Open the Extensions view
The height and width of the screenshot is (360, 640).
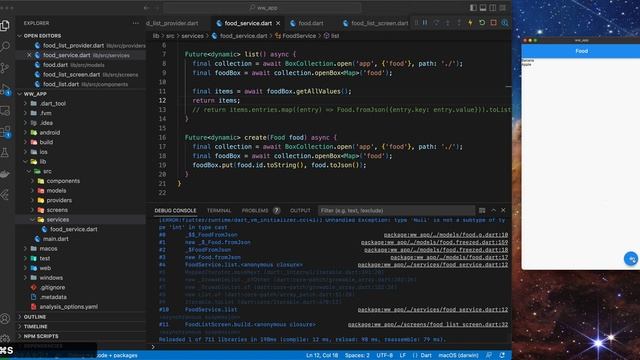[5, 131]
